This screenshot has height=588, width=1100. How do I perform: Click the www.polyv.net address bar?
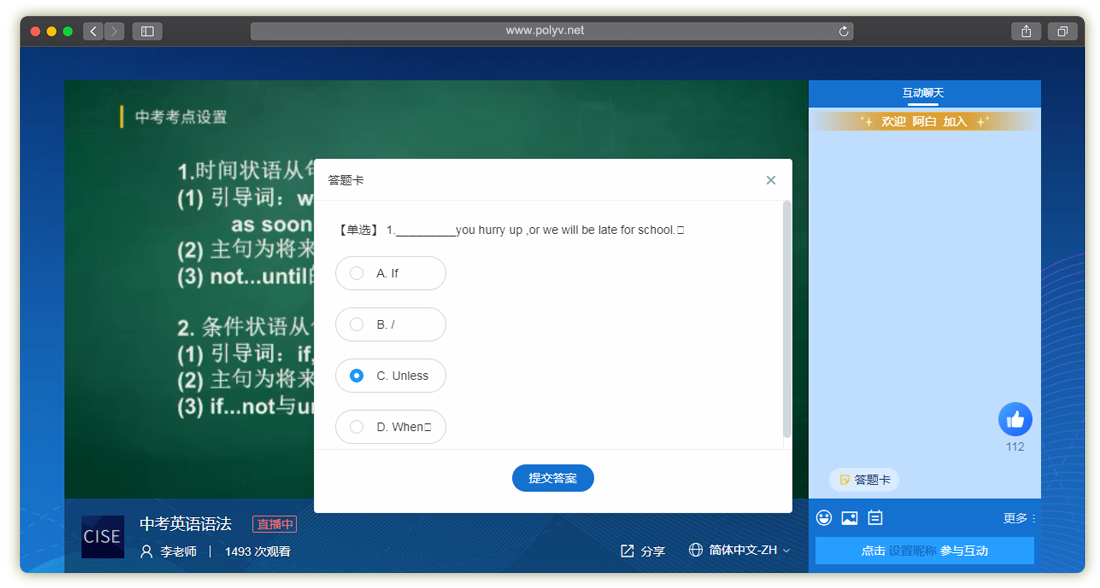pyautogui.click(x=545, y=31)
